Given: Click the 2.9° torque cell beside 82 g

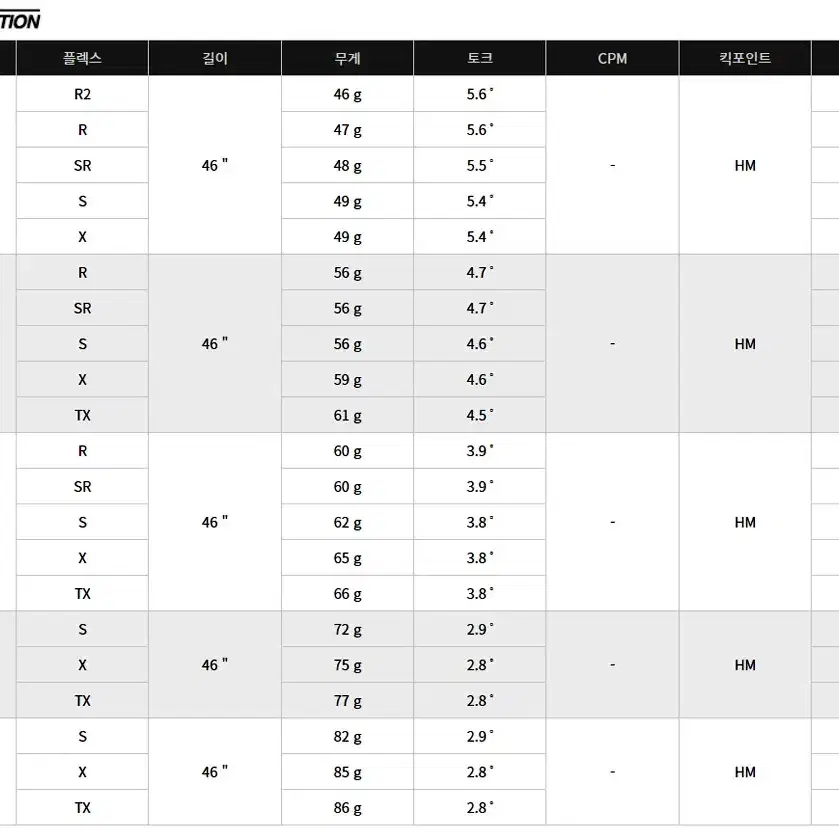Looking at the screenshot, I should tap(479, 736).
